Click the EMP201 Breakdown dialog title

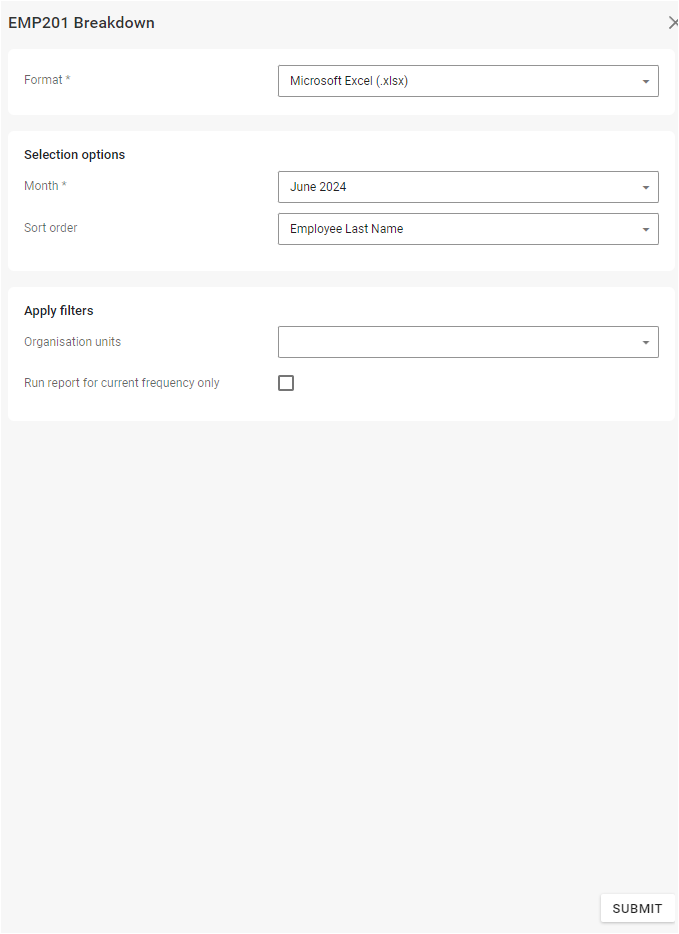81,23
